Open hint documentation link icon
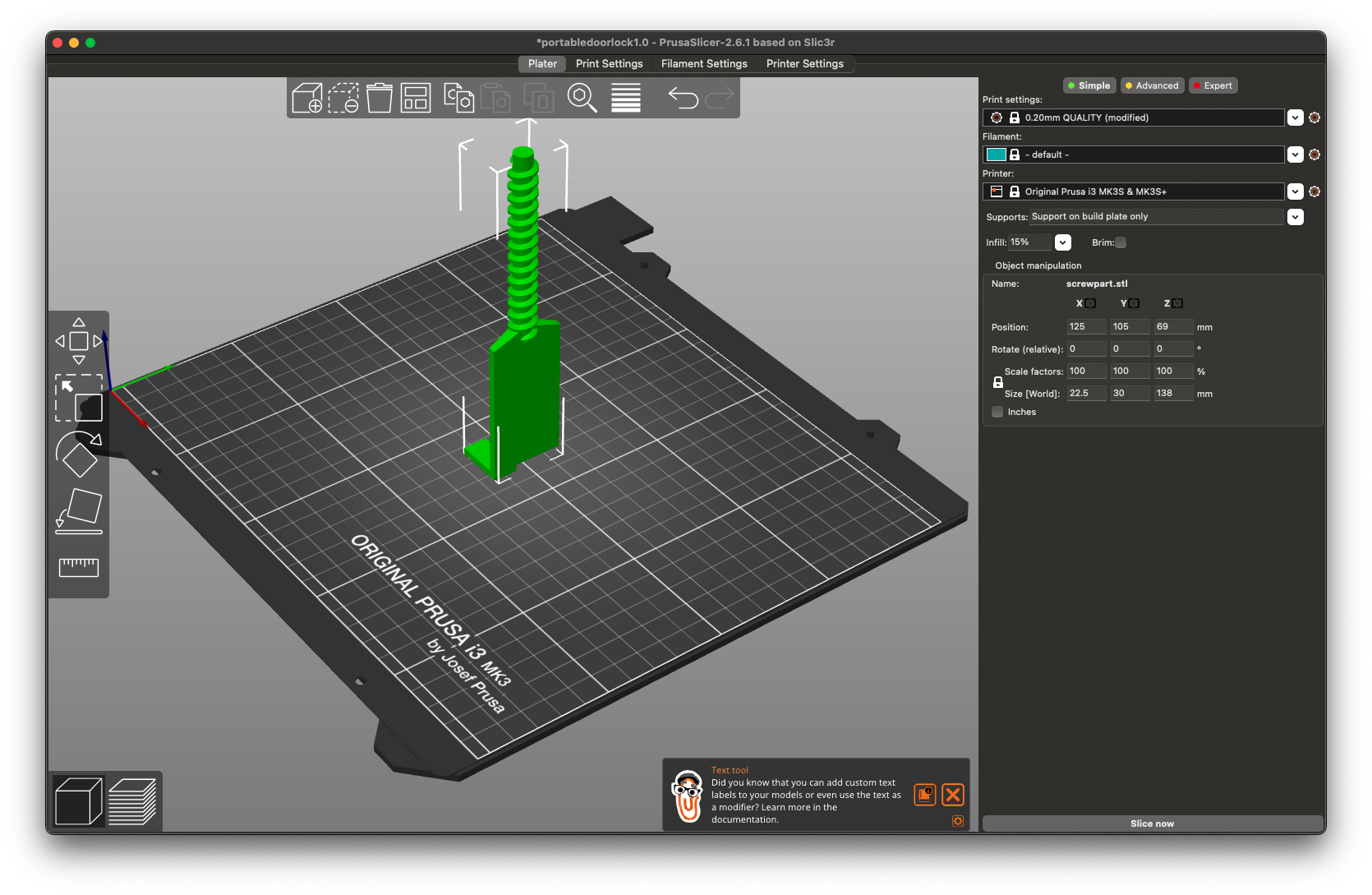The width and height of the screenshot is (1372, 895). coord(925,795)
